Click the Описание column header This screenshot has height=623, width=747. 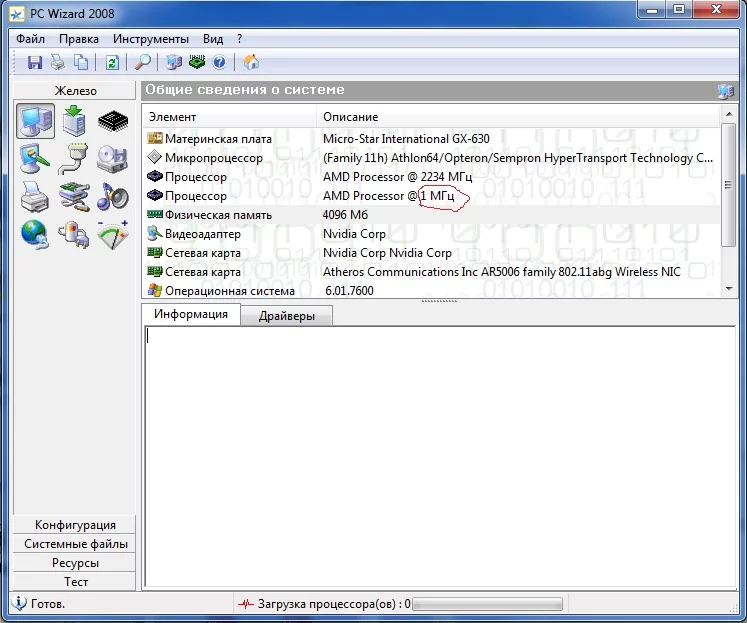pos(518,117)
